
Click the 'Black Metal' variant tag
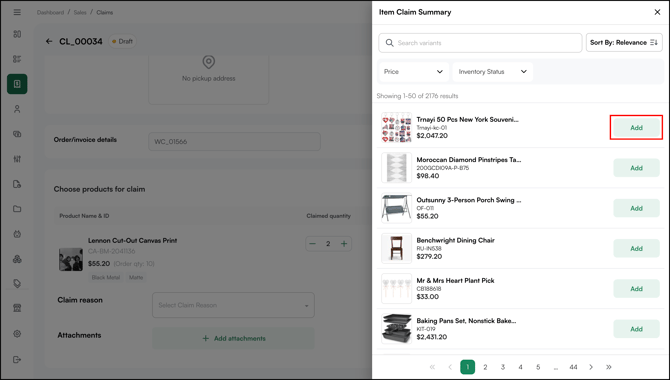click(106, 277)
